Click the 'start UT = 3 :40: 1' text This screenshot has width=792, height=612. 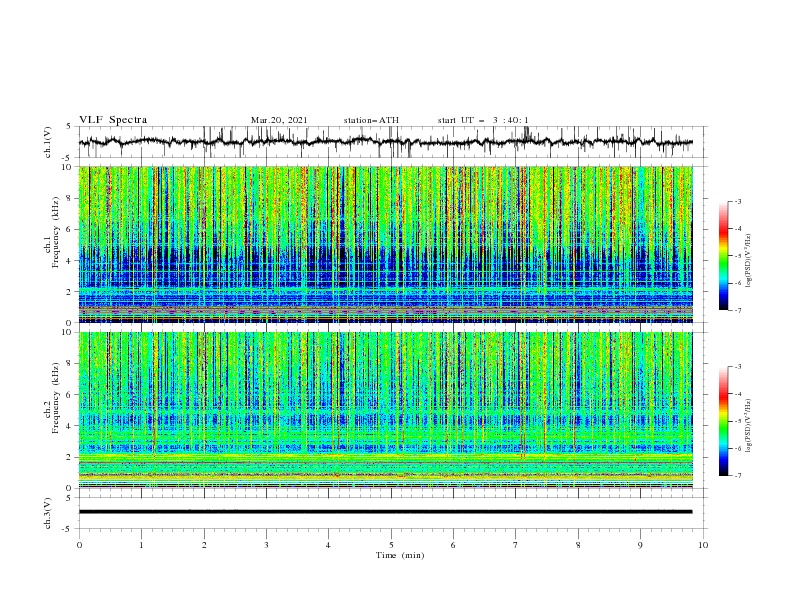pos(483,120)
